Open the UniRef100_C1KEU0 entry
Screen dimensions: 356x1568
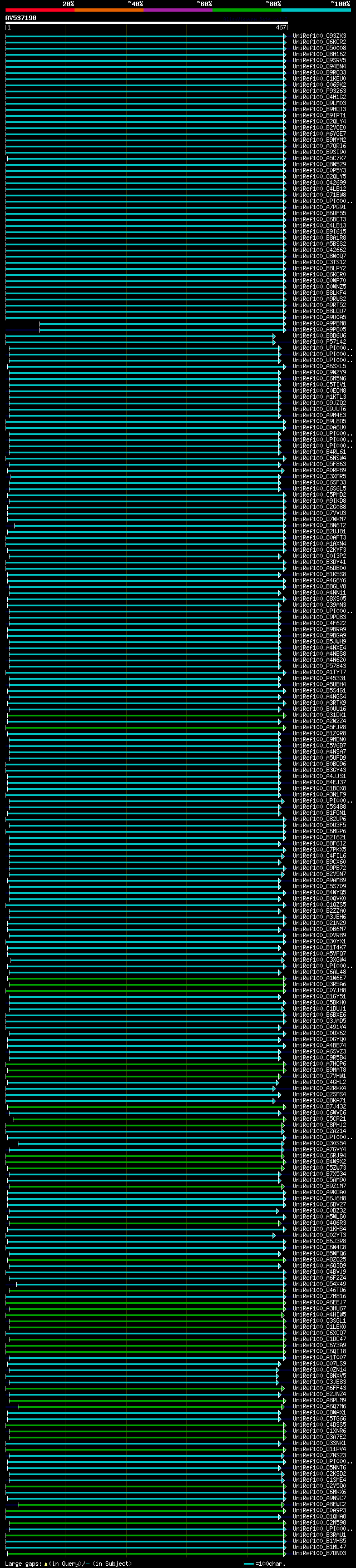[319, 78]
